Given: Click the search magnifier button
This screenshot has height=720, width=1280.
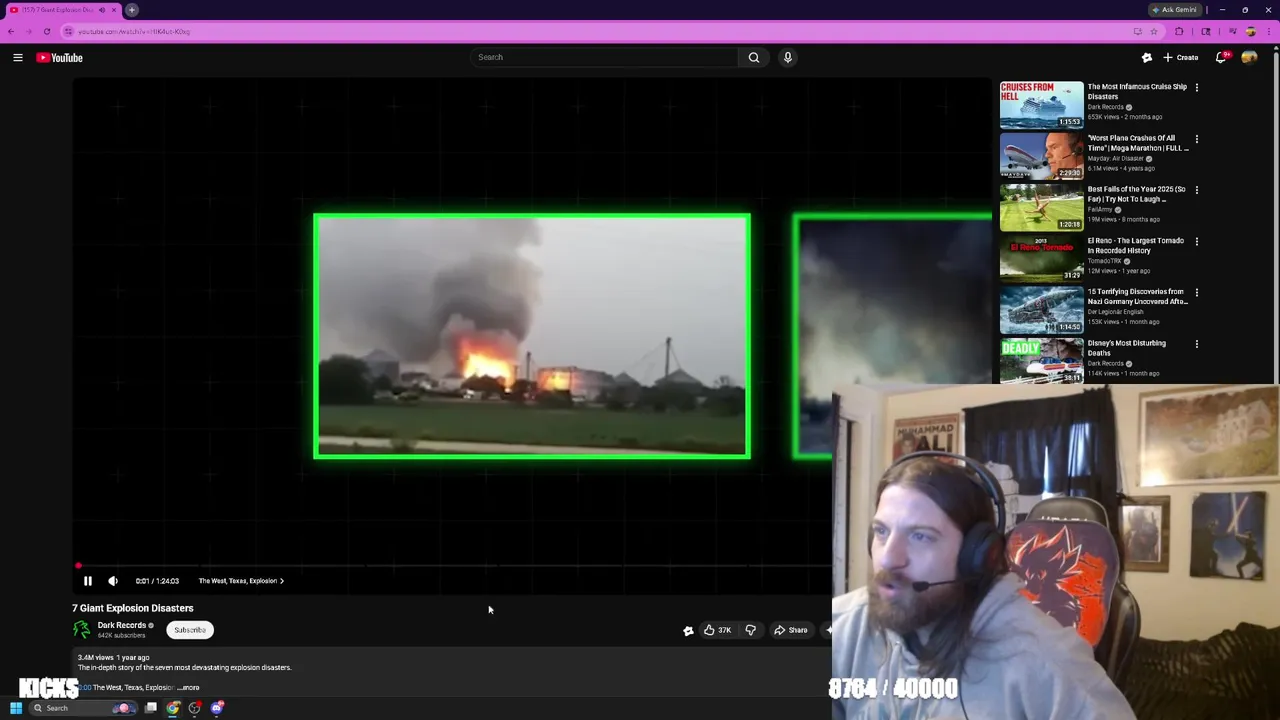Looking at the screenshot, I should (x=754, y=57).
